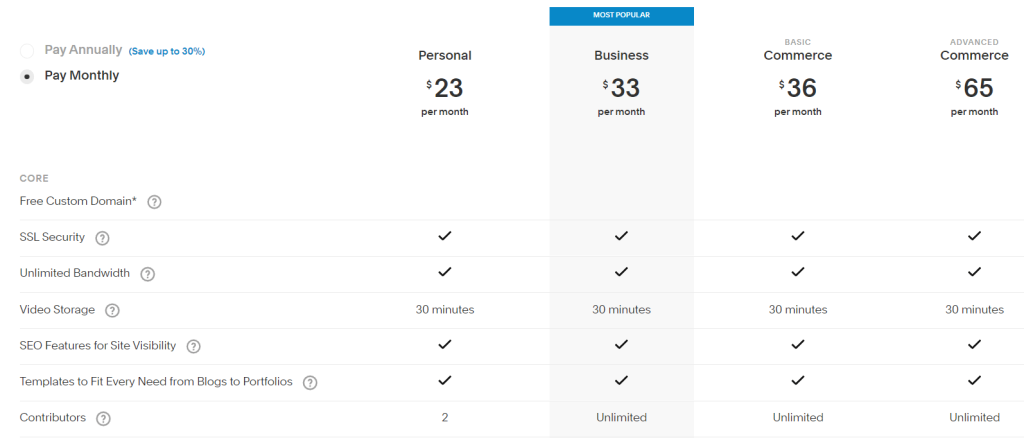The width and height of the screenshot is (1024, 438).
Task: Click Unlimited contributors value under Business
Action: tap(621, 417)
